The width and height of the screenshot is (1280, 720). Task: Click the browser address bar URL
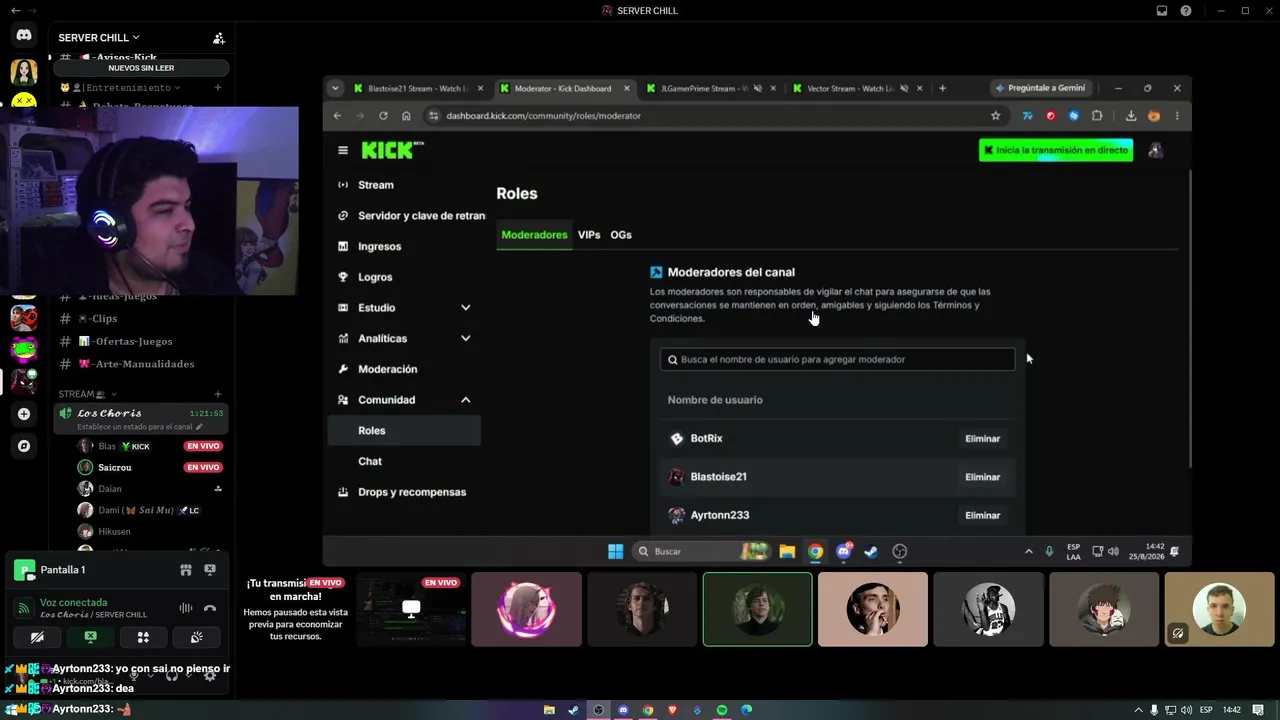(543, 116)
